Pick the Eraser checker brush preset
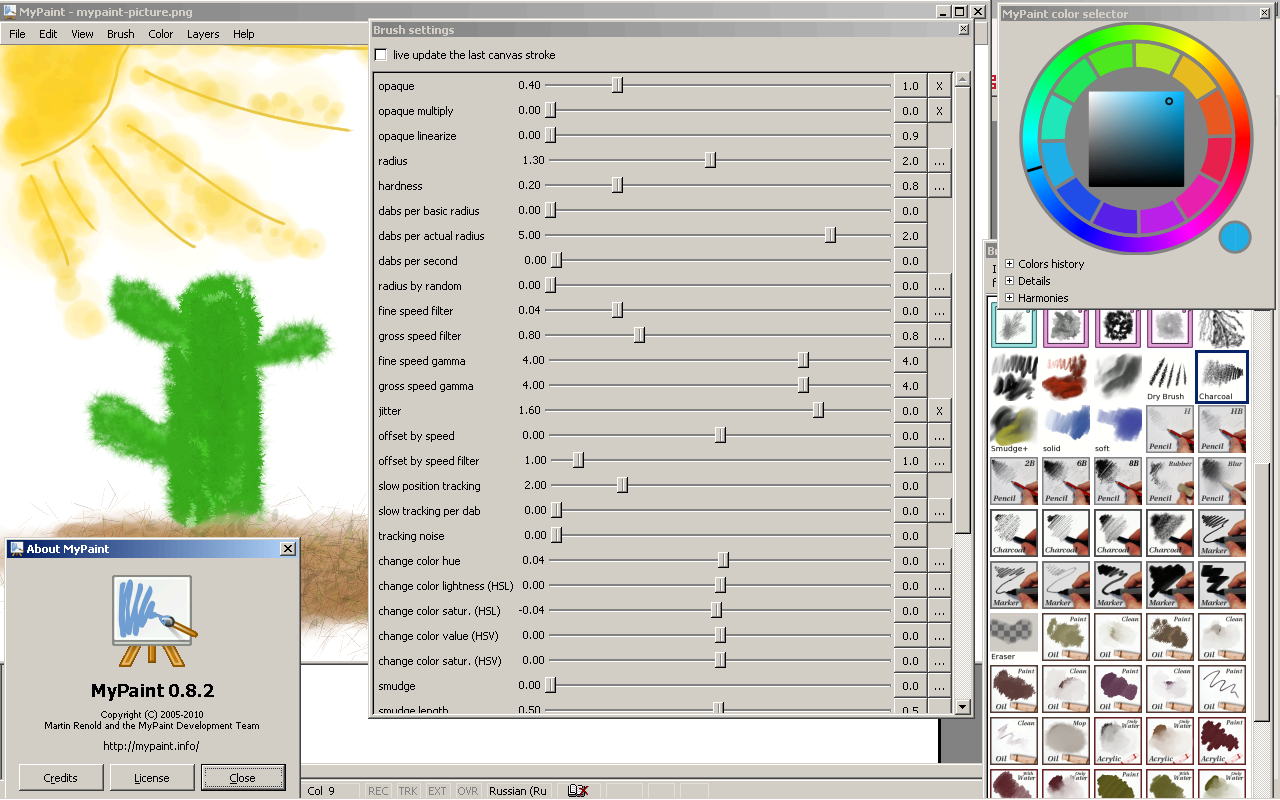Viewport: 1280px width, 800px height. point(1013,638)
